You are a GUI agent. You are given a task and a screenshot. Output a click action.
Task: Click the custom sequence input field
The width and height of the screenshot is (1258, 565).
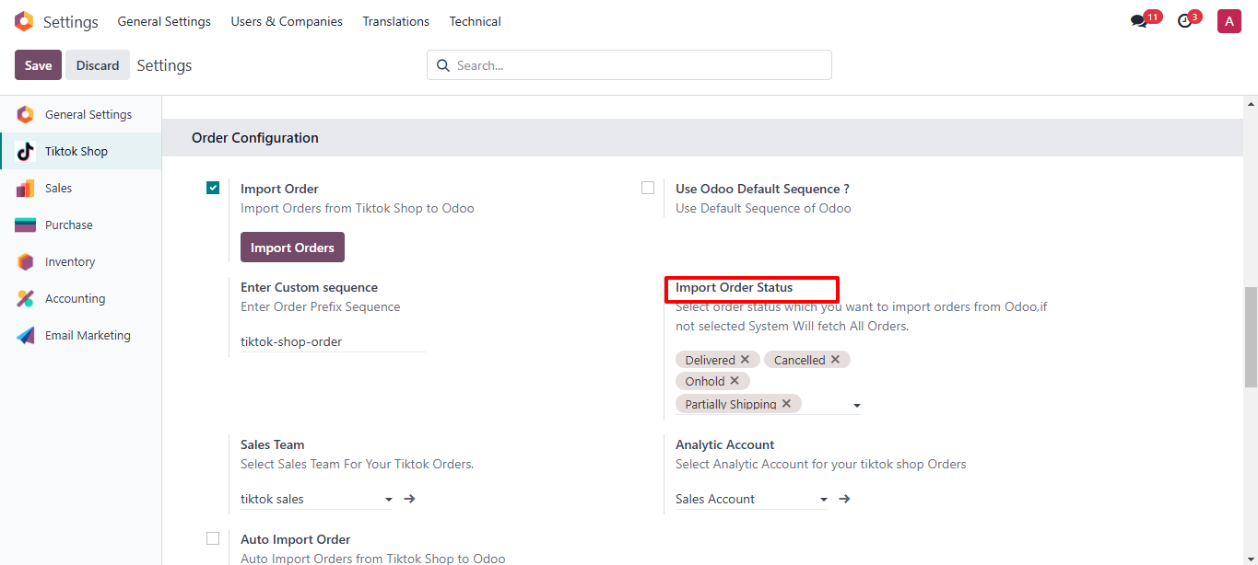pos(332,342)
